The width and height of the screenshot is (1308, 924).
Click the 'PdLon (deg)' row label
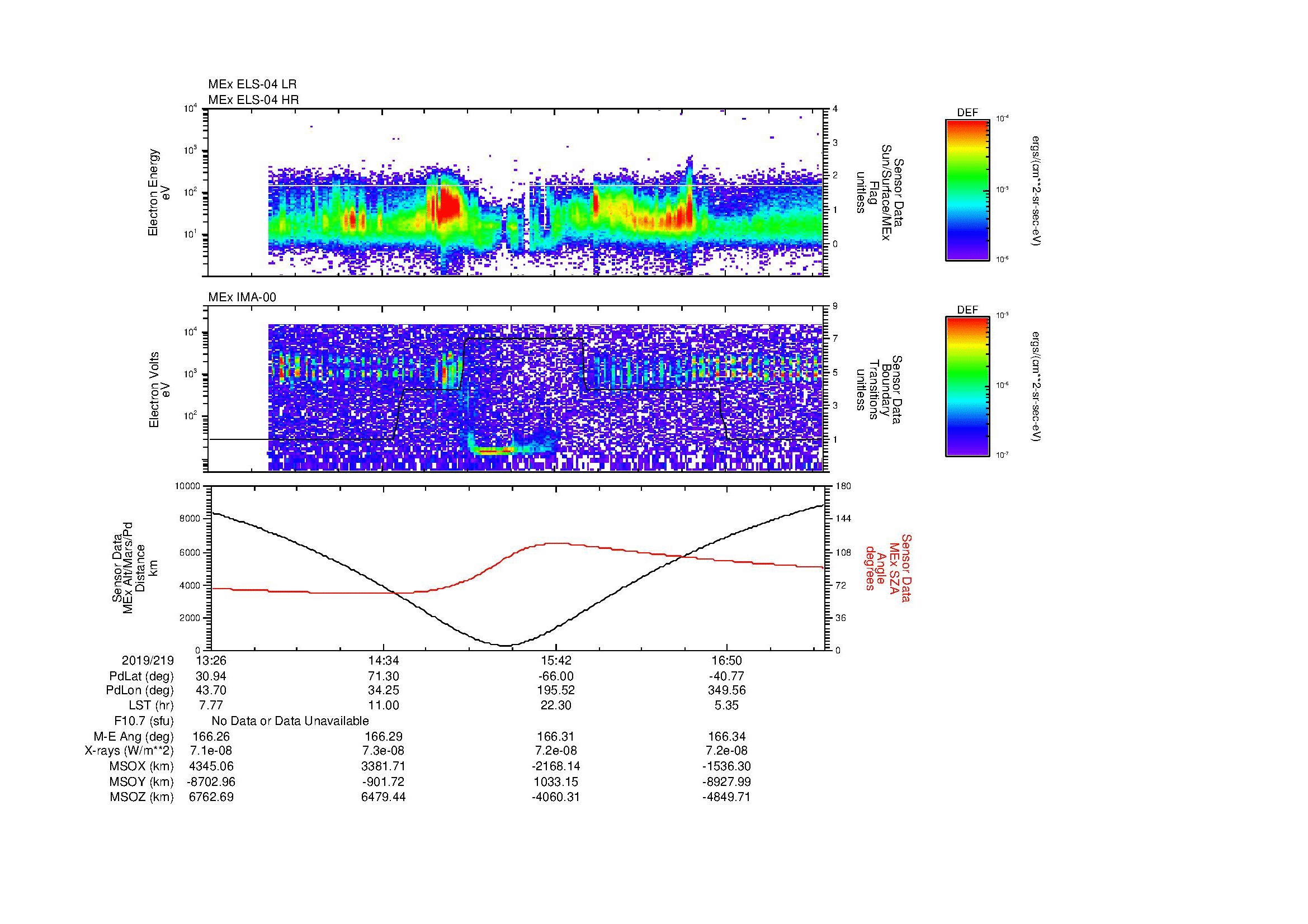pos(140,690)
